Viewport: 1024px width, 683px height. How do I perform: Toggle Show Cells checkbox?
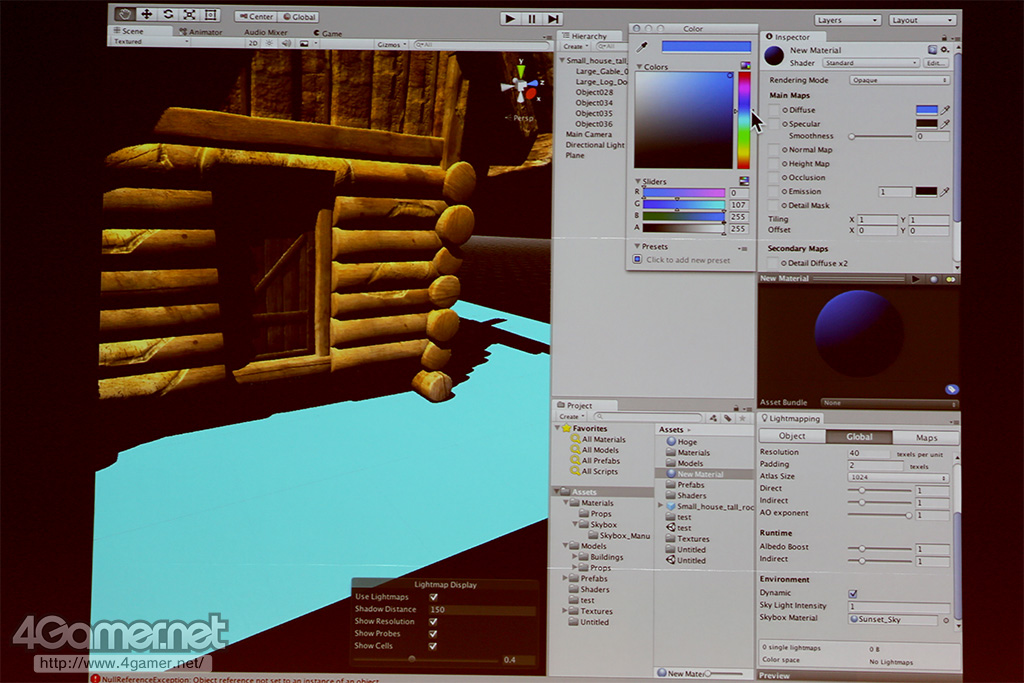(434, 646)
